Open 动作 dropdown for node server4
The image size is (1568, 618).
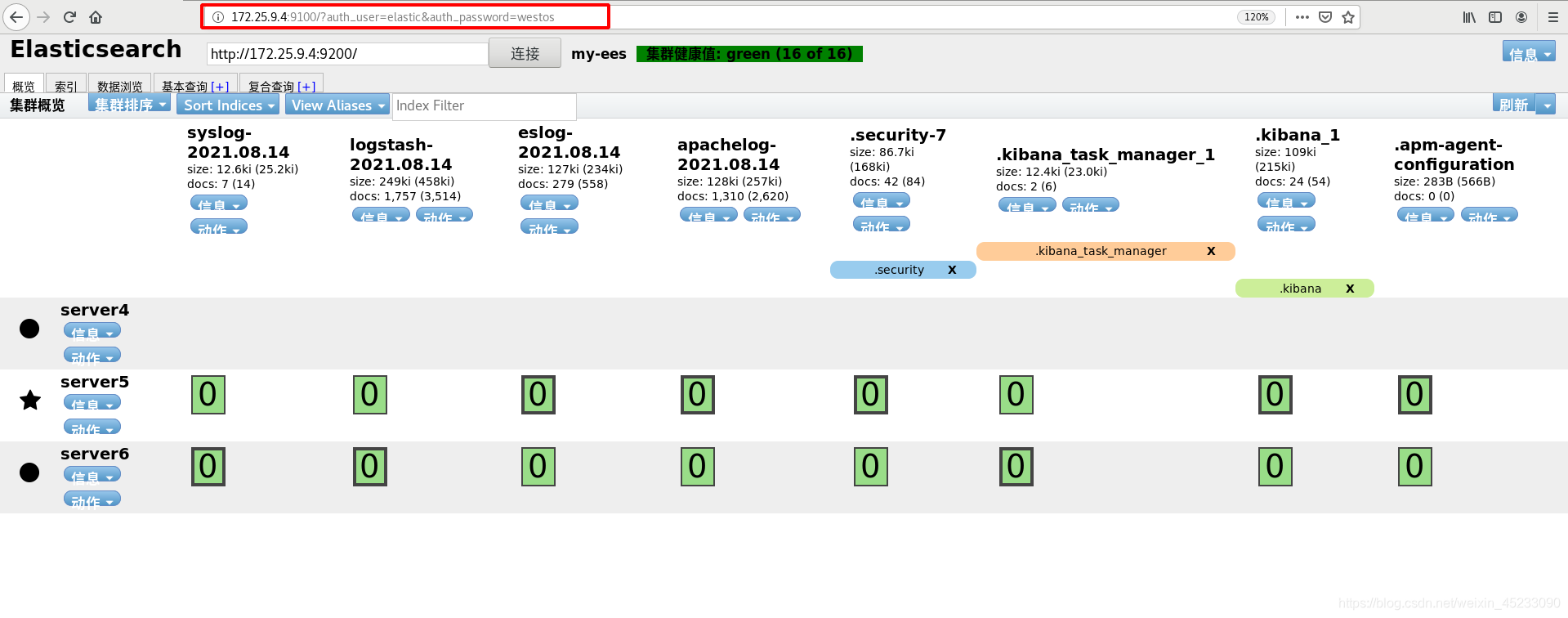[x=92, y=356]
